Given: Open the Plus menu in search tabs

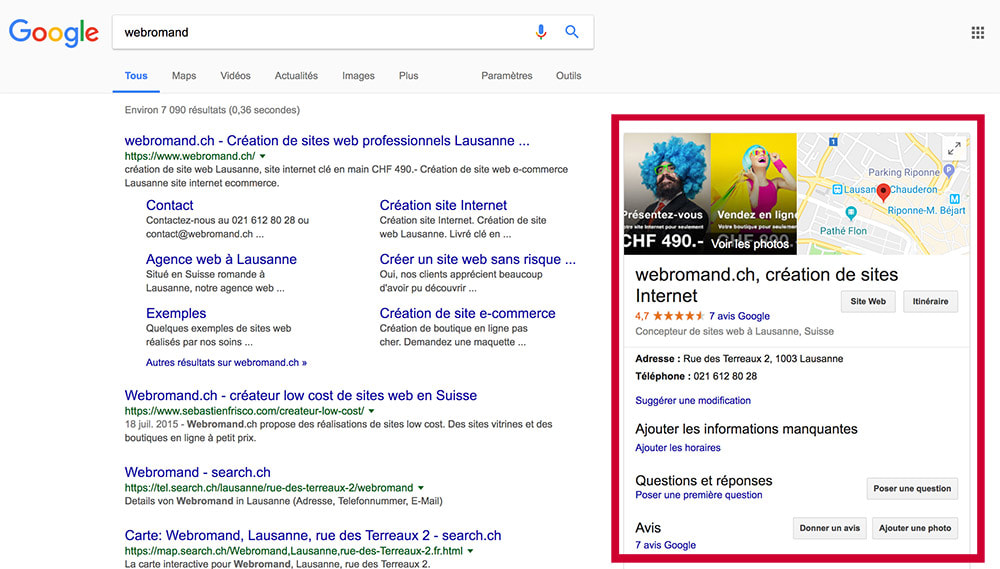Looking at the screenshot, I should 408,76.
